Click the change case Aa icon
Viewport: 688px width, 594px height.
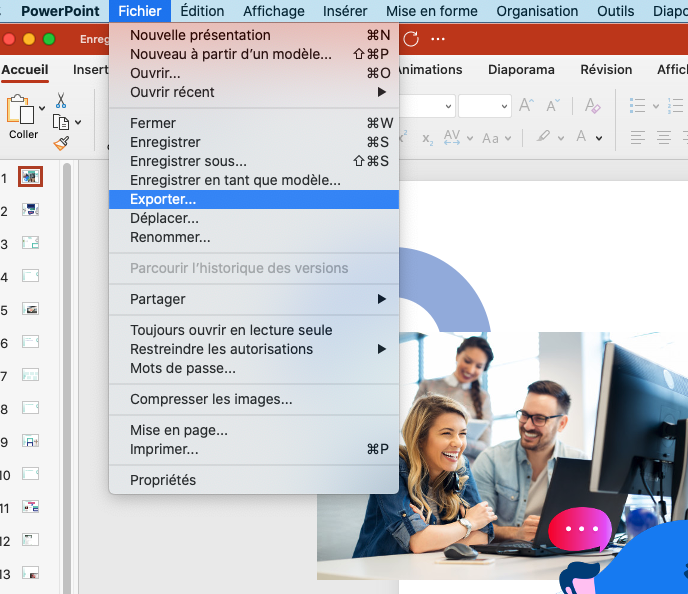coord(490,138)
